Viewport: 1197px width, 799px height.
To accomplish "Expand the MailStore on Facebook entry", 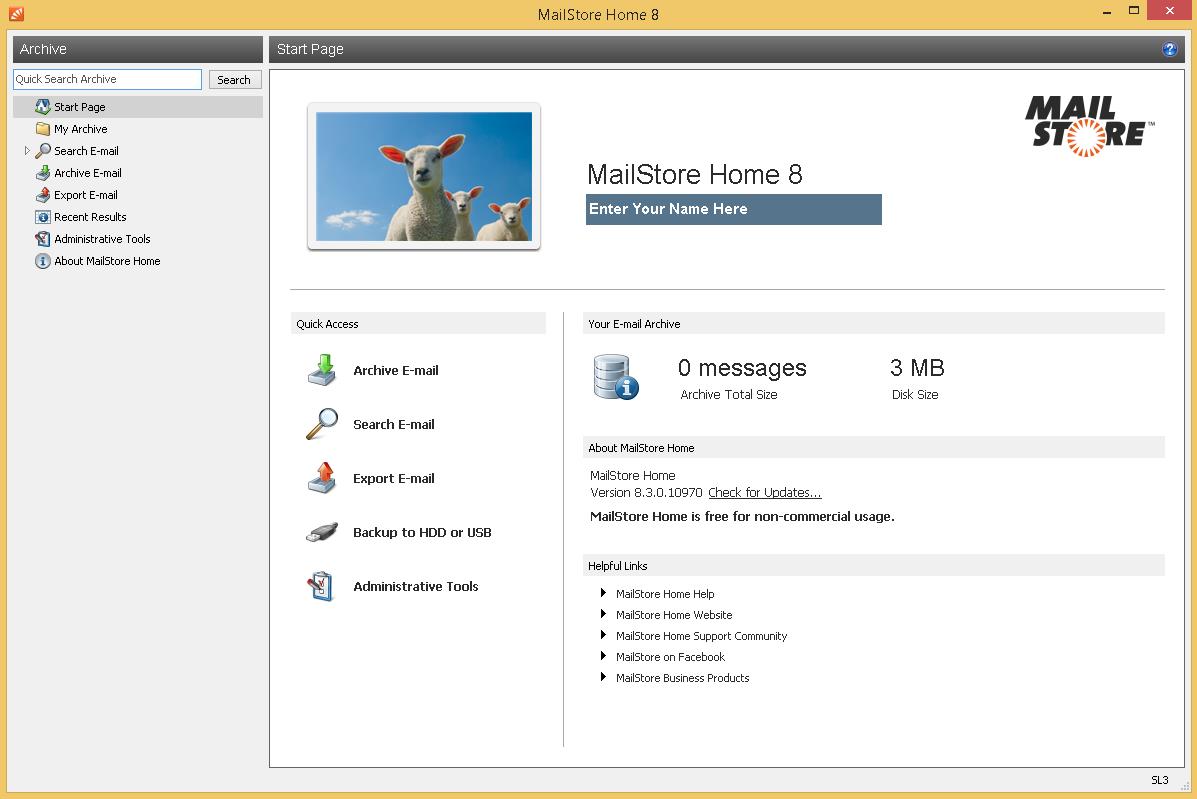I will [x=603, y=657].
